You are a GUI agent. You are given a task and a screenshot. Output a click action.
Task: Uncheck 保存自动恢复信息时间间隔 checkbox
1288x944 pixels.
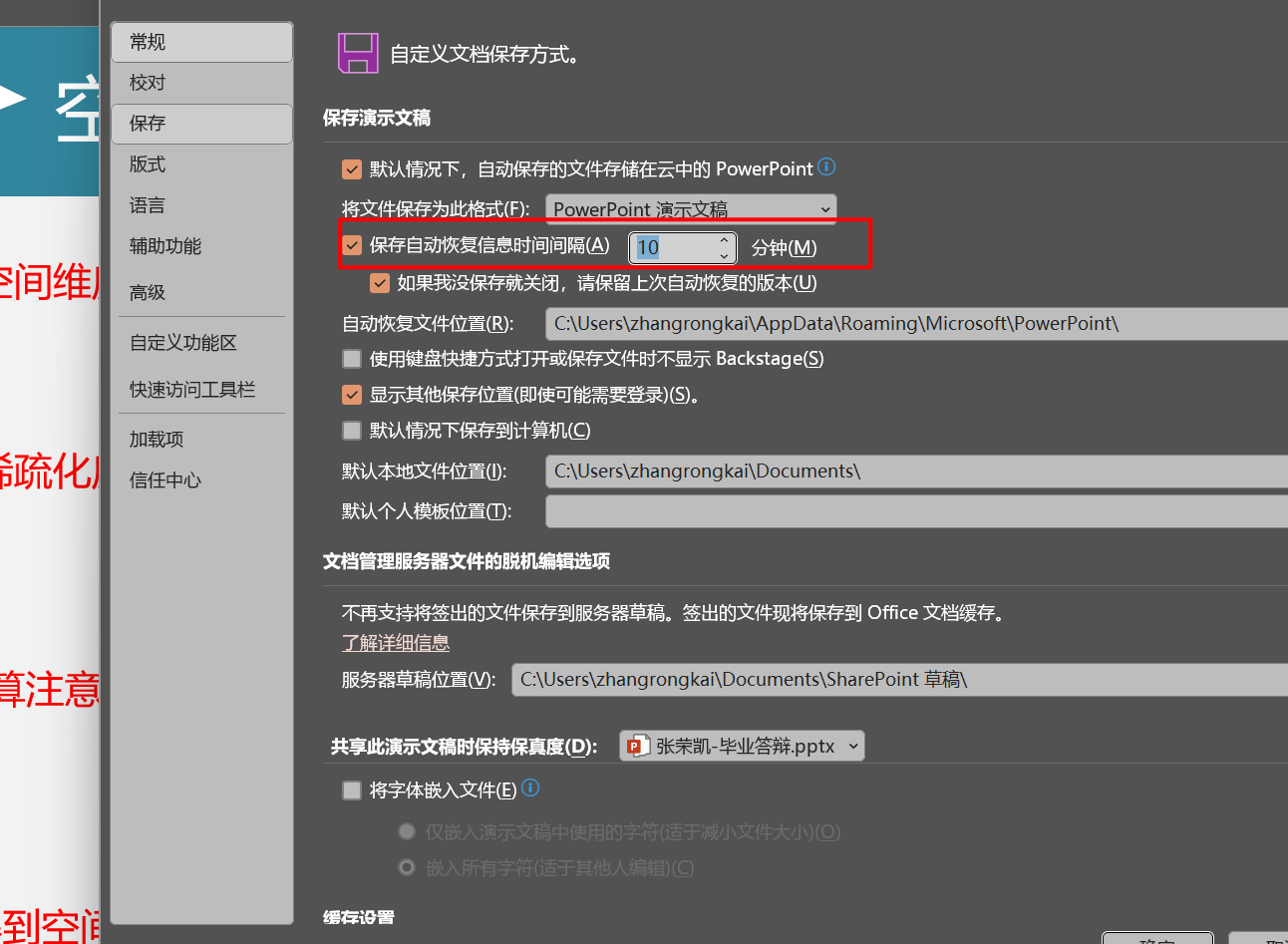click(352, 245)
